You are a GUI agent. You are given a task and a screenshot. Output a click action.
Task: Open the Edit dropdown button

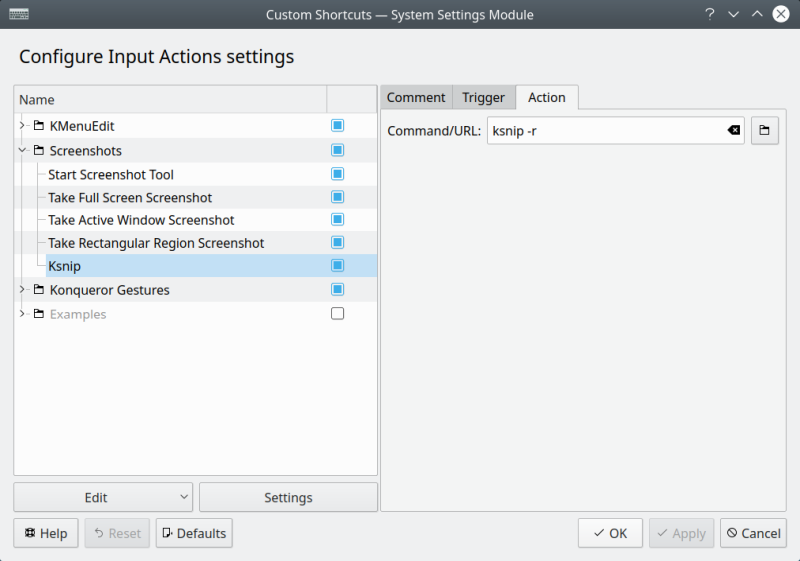click(103, 497)
